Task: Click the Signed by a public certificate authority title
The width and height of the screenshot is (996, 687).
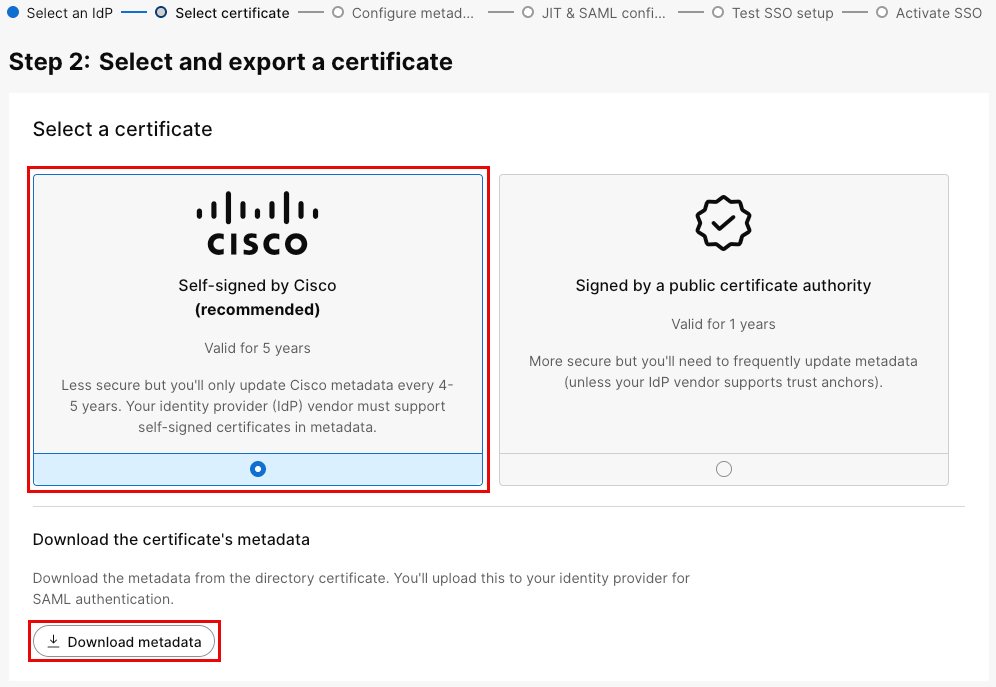Action: click(x=723, y=285)
